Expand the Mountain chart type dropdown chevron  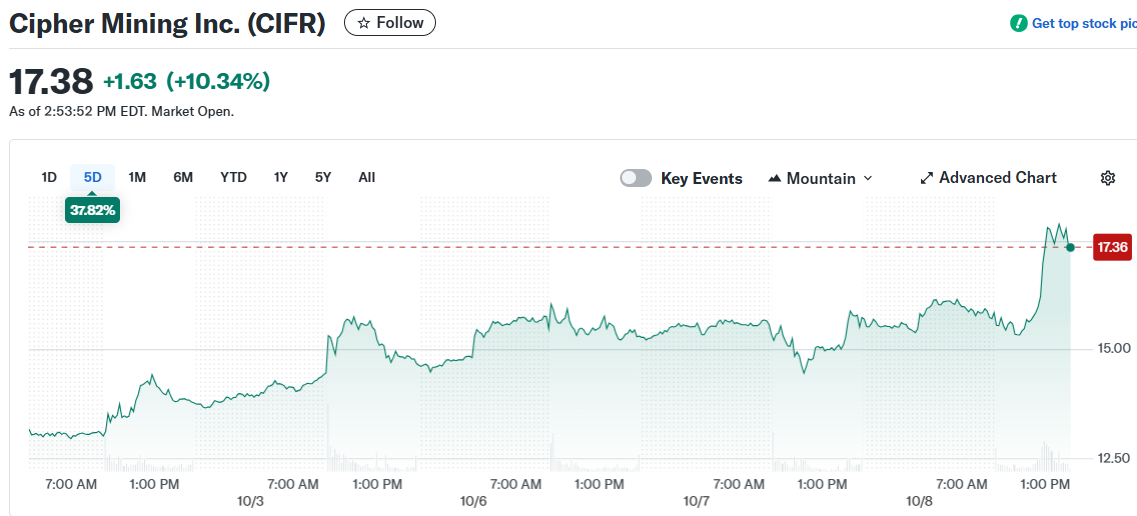tap(867, 178)
